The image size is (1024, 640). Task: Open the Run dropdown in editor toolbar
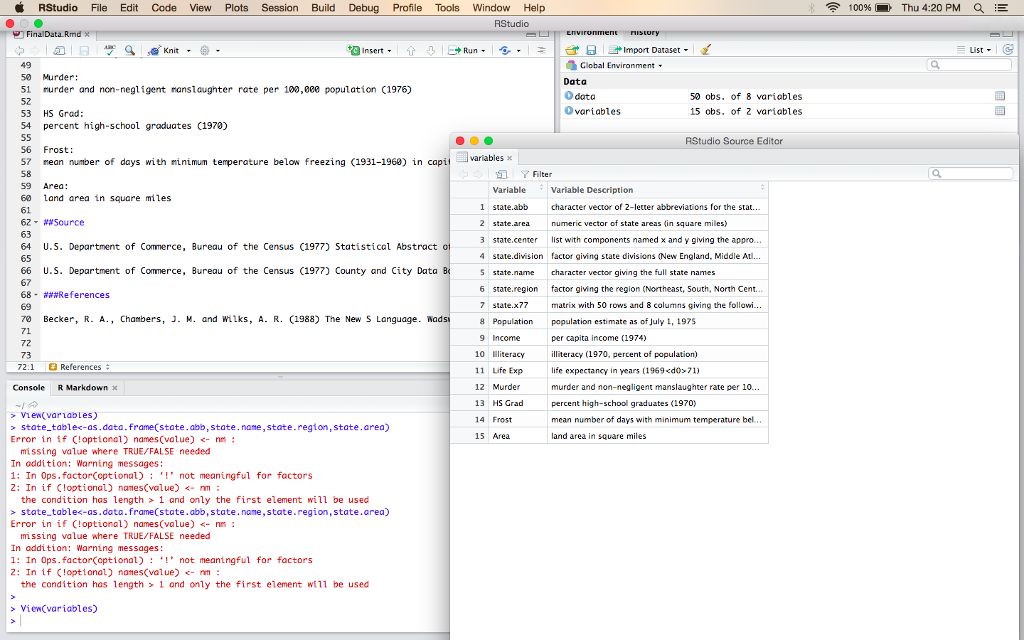click(x=483, y=50)
